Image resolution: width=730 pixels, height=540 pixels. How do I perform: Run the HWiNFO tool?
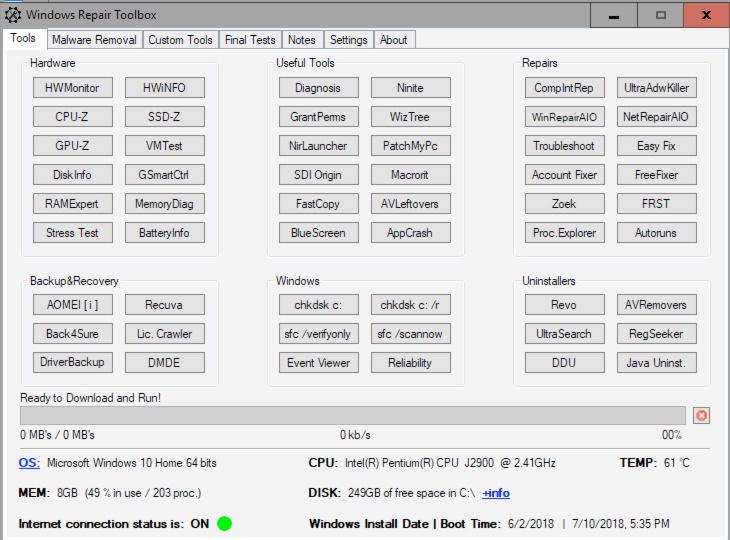[165, 88]
